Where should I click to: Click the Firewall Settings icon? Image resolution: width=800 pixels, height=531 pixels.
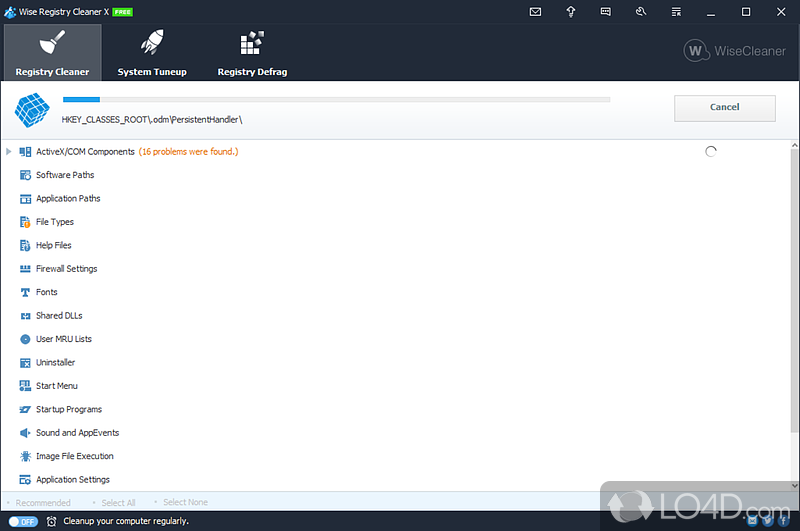click(x=25, y=269)
